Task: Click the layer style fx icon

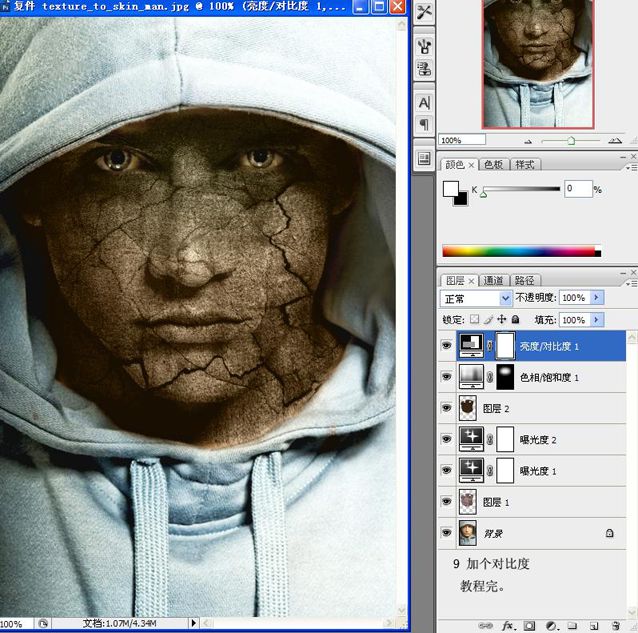Action: (x=507, y=625)
